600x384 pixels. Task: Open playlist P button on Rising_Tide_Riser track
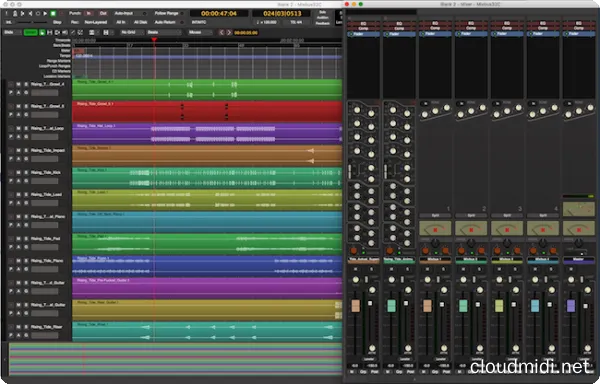pos(11,335)
